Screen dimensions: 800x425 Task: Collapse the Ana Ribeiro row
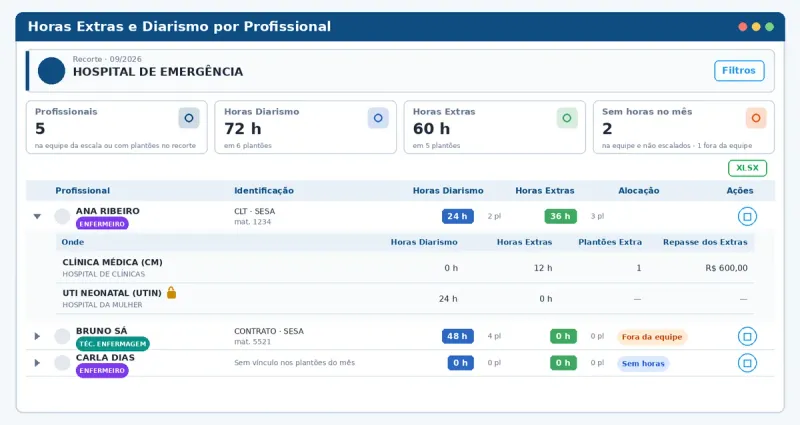(x=37, y=216)
